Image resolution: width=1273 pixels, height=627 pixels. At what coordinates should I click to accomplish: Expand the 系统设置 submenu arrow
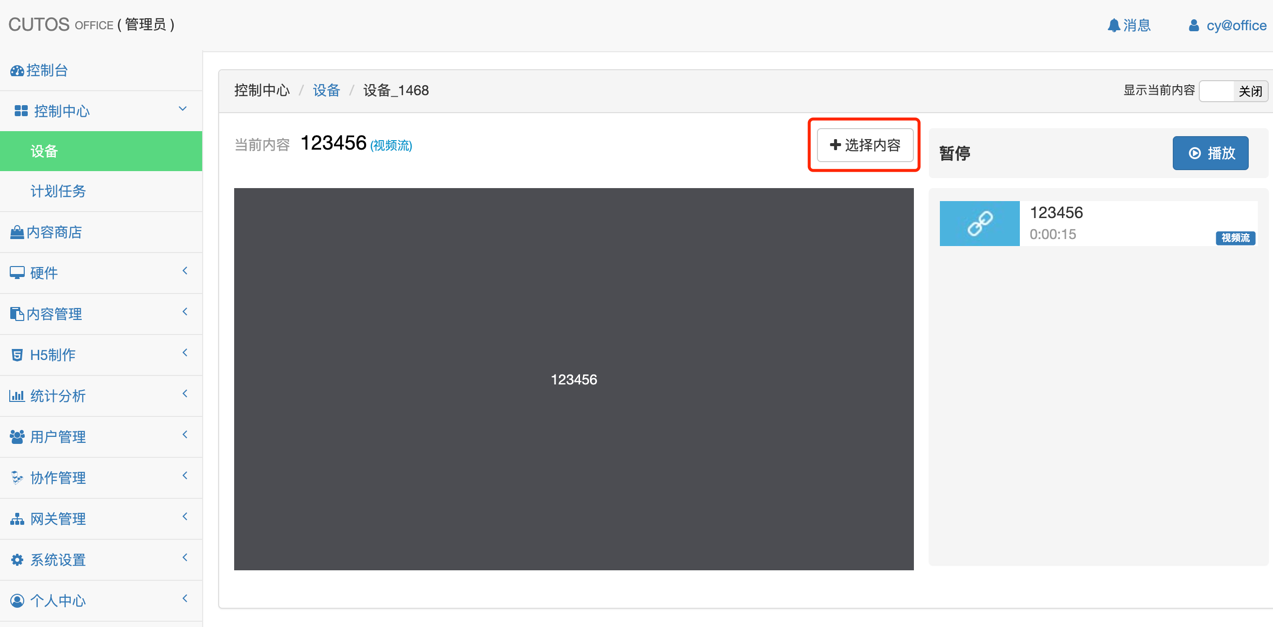pos(185,558)
